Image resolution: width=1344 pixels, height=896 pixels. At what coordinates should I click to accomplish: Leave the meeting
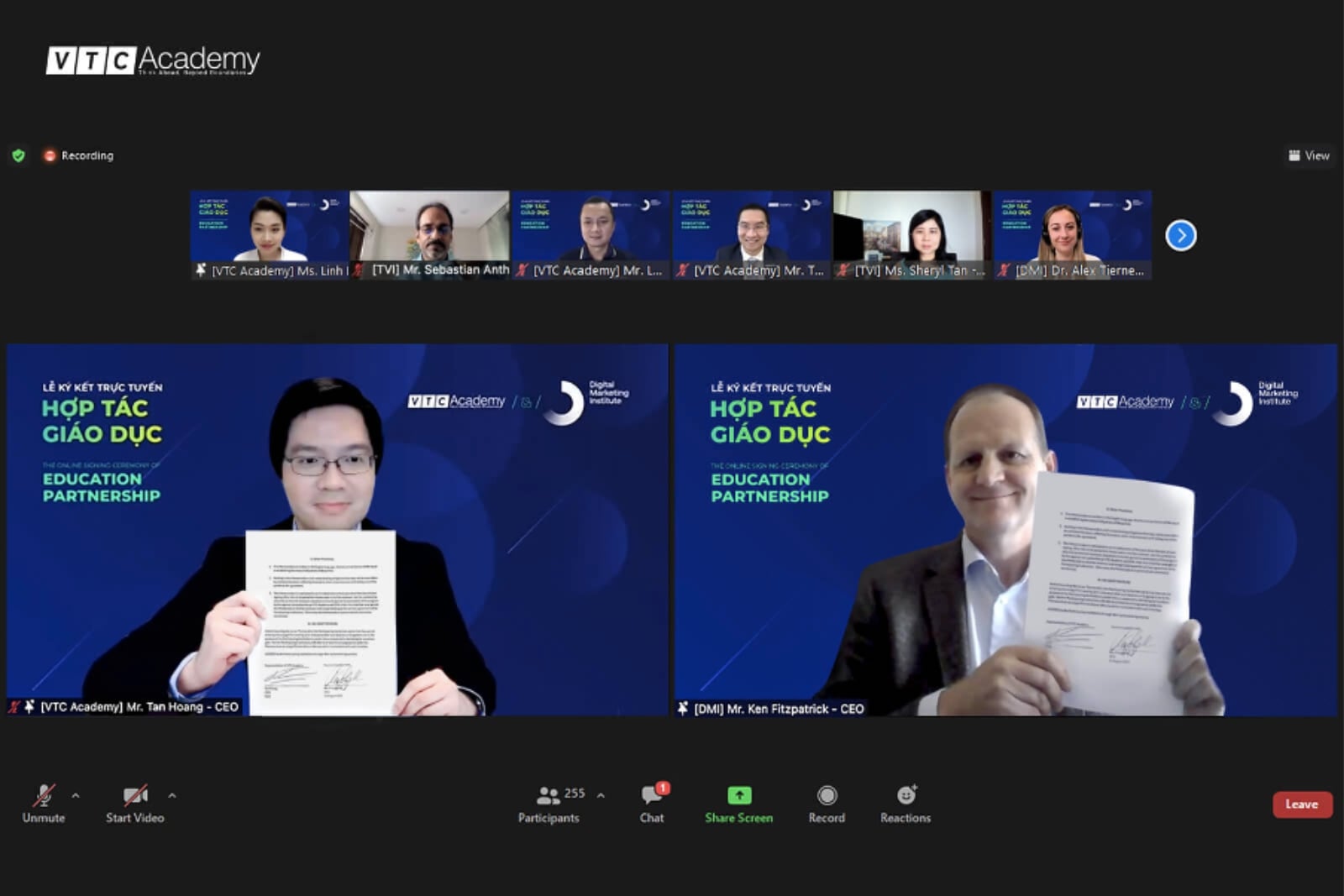click(x=1301, y=804)
